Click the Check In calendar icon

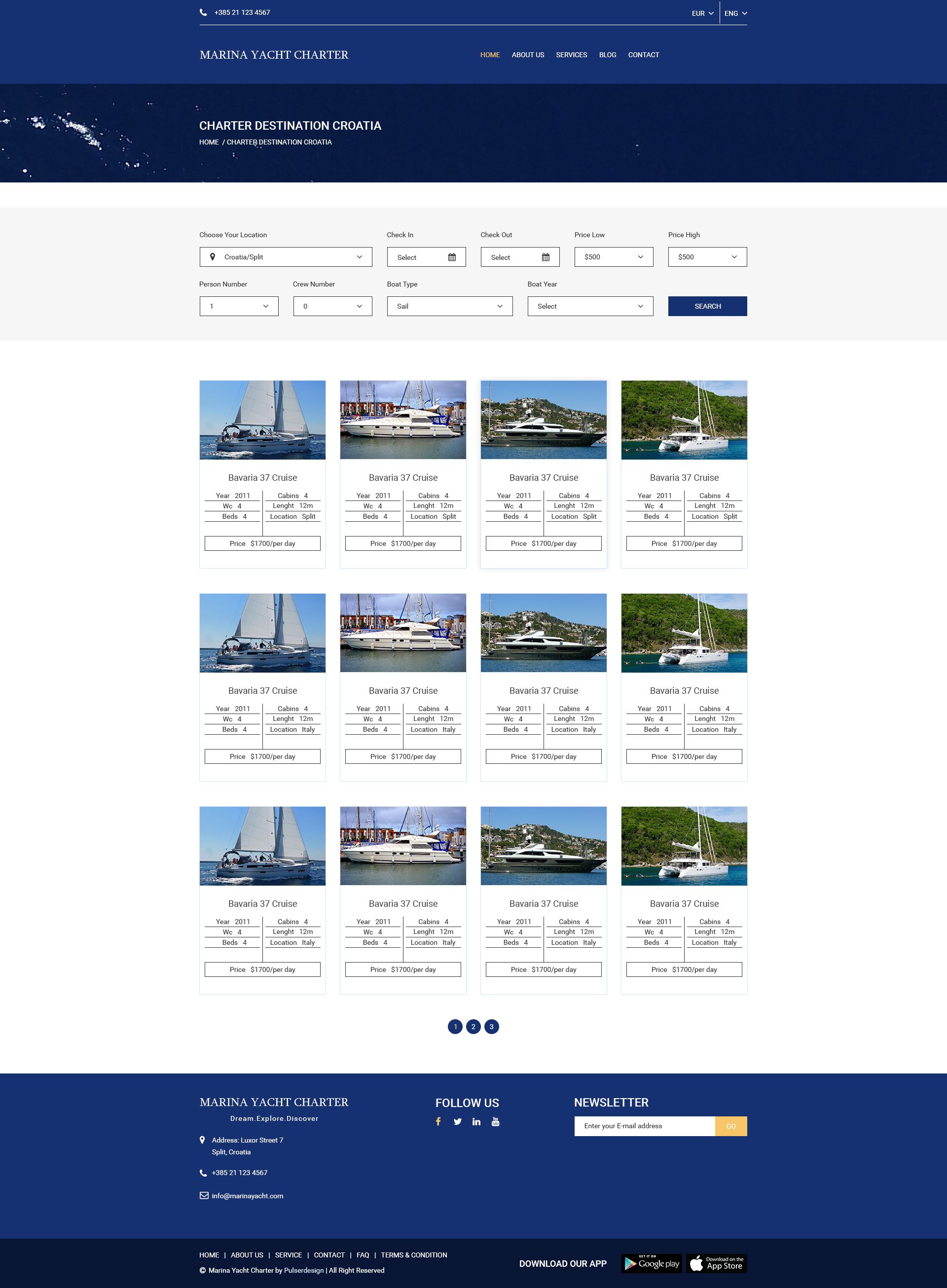pos(452,257)
